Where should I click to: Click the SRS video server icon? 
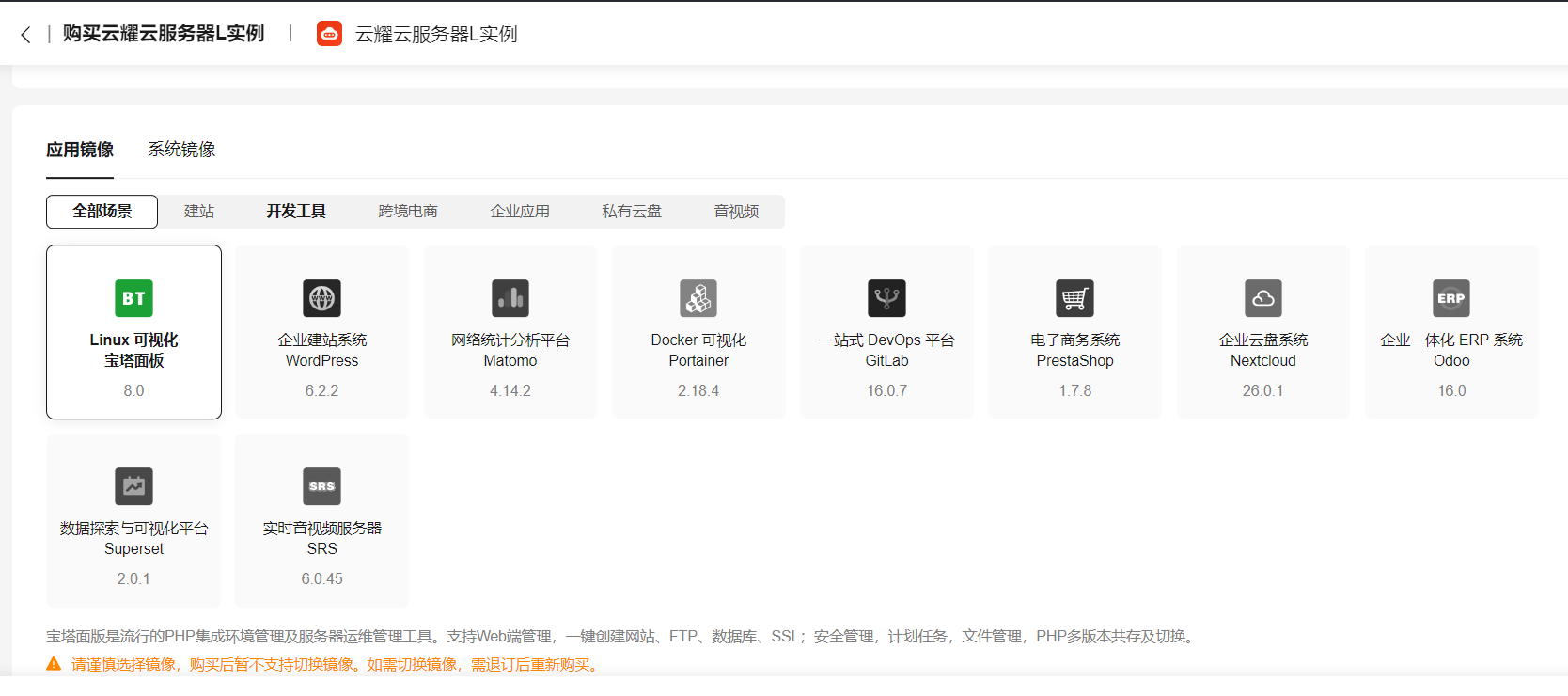click(321, 486)
